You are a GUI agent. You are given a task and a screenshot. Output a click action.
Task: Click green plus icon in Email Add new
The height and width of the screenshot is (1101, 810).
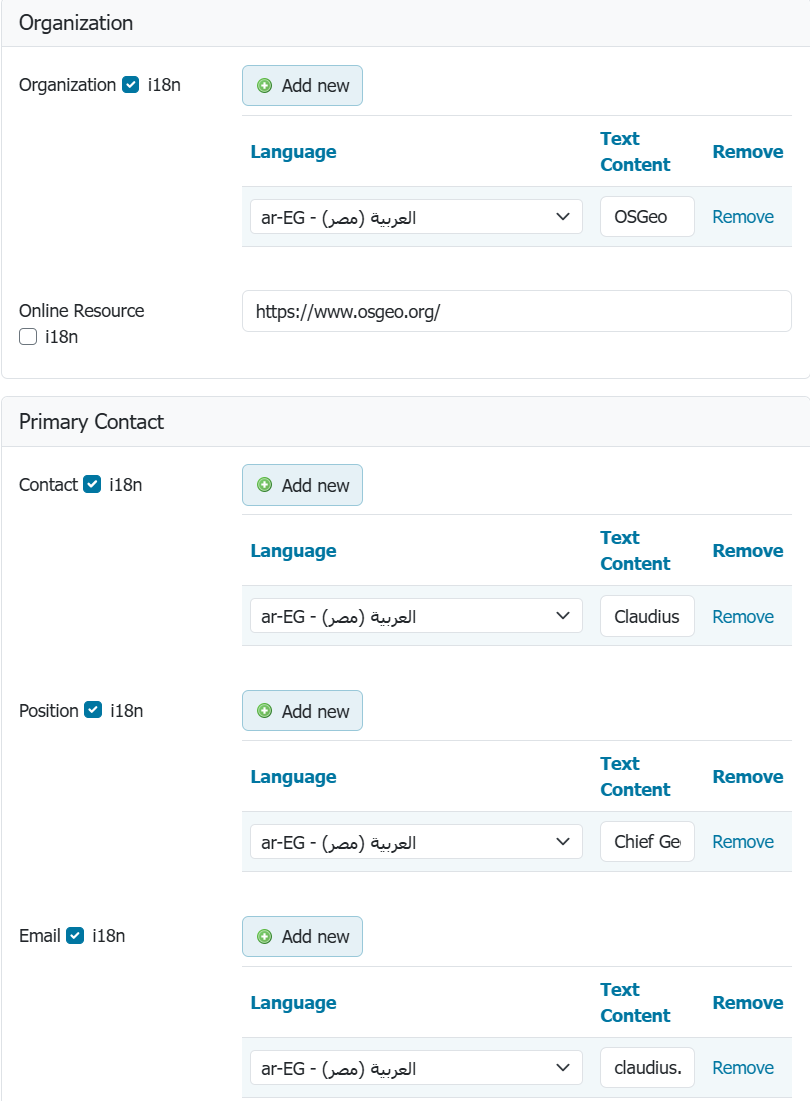coord(265,937)
